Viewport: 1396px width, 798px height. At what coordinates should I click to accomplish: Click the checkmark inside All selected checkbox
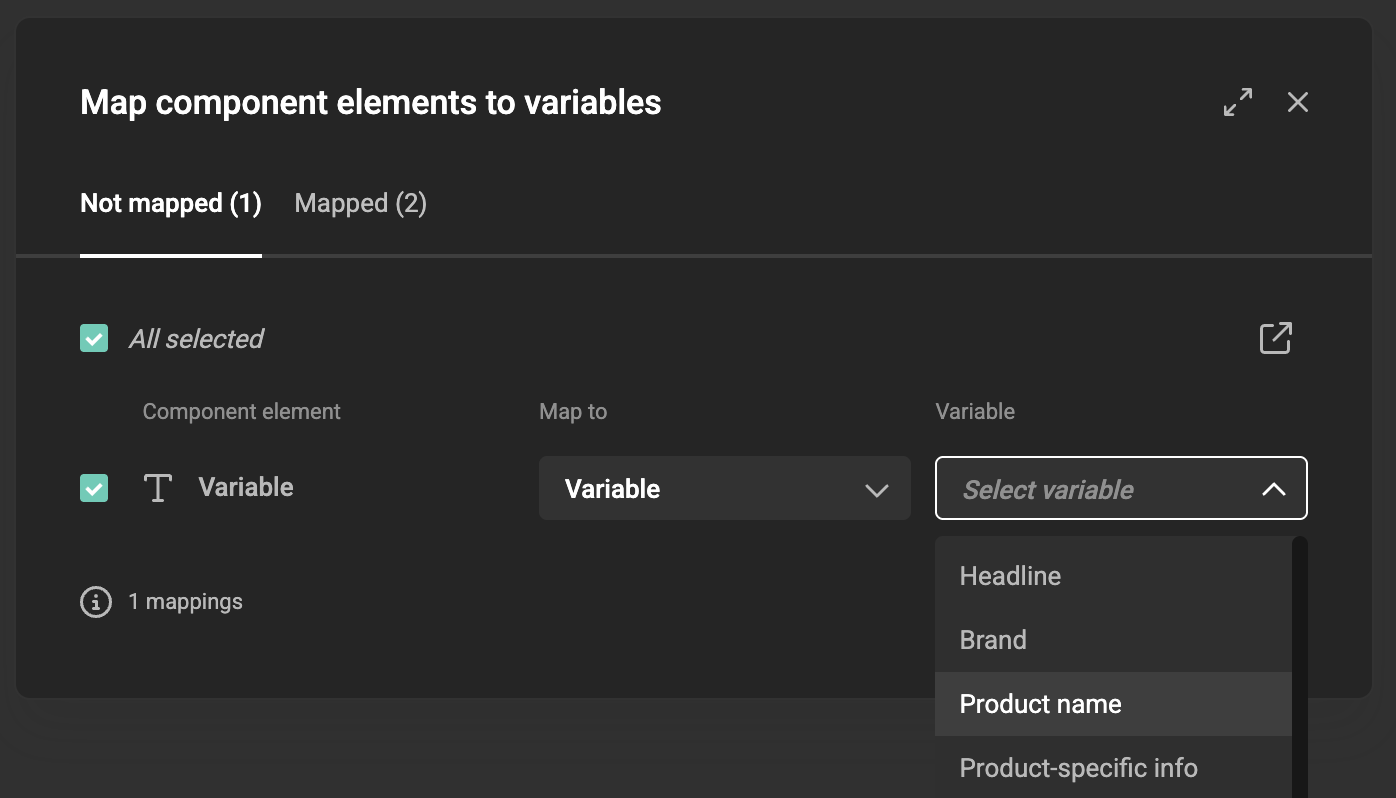click(93, 338)
